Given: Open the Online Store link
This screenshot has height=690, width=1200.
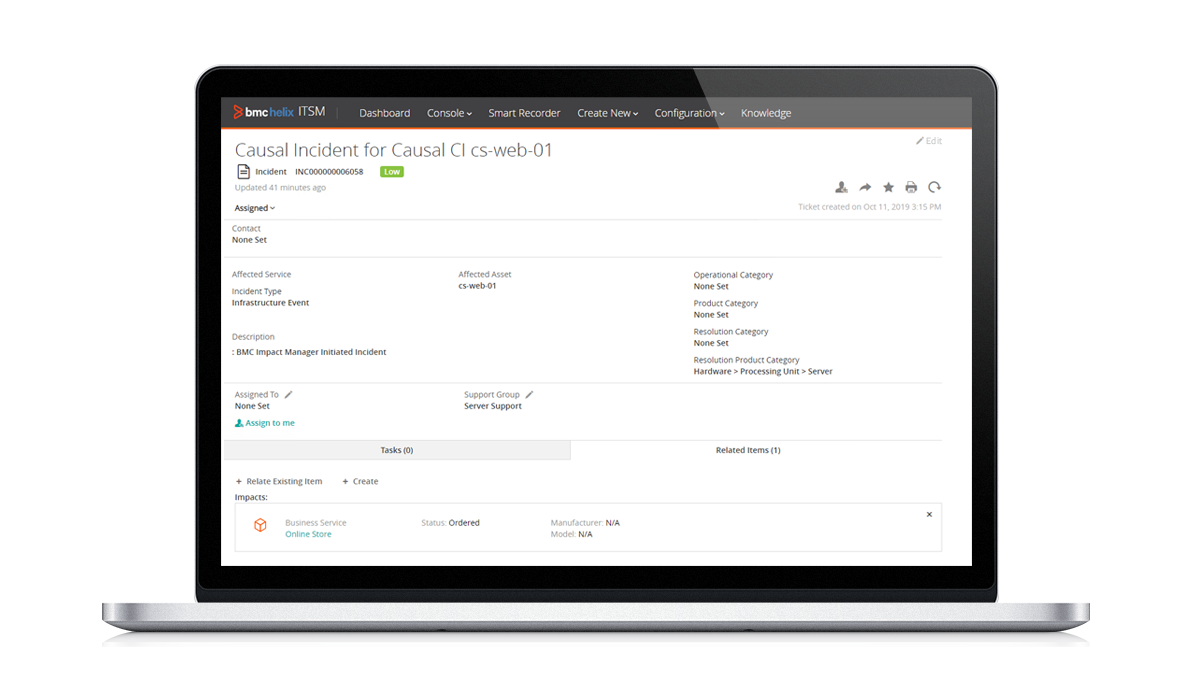Looking at the screenshot, I should [x=308, y=534].
